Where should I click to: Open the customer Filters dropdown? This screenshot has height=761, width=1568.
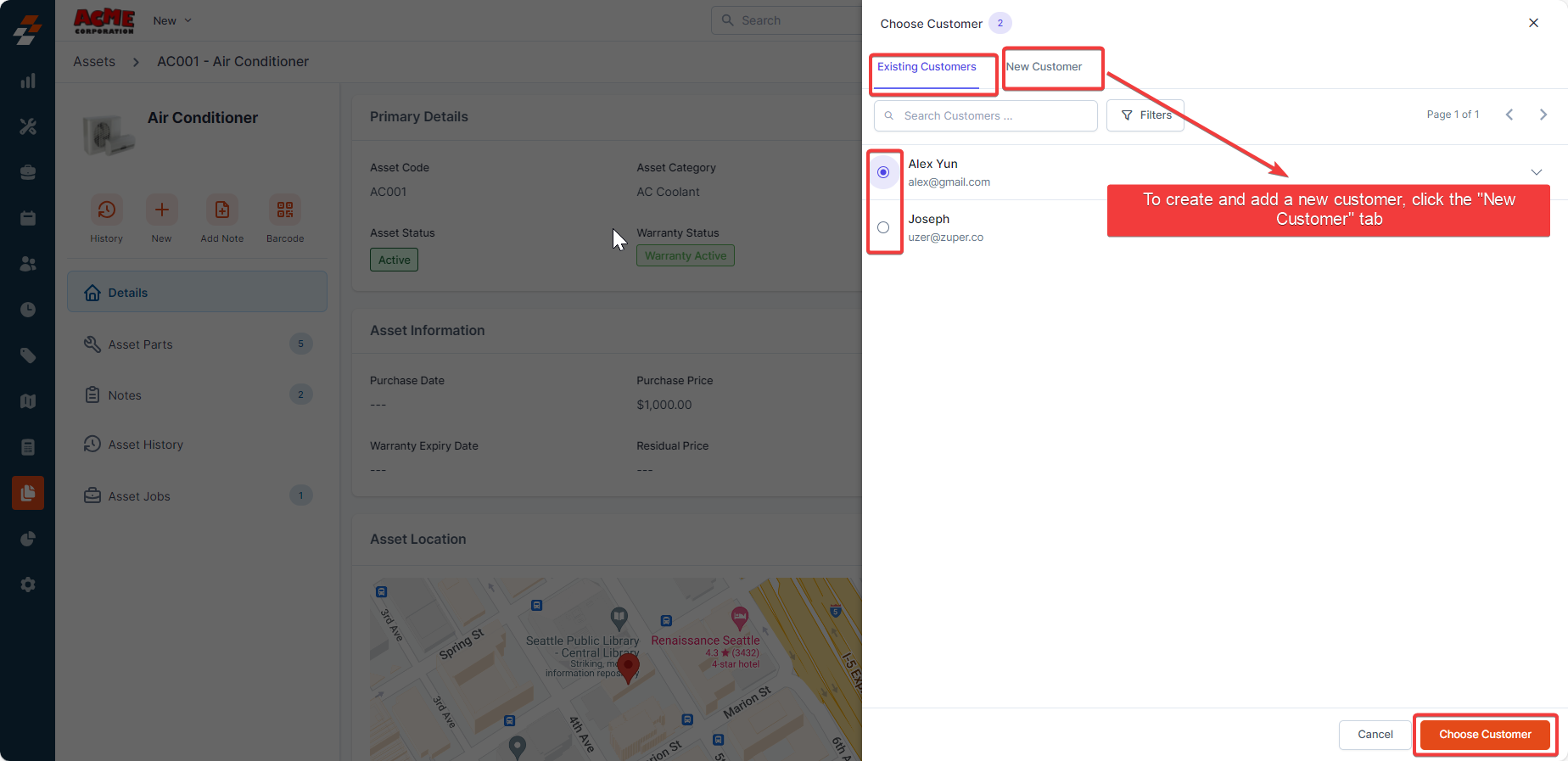pos(1145,115)
